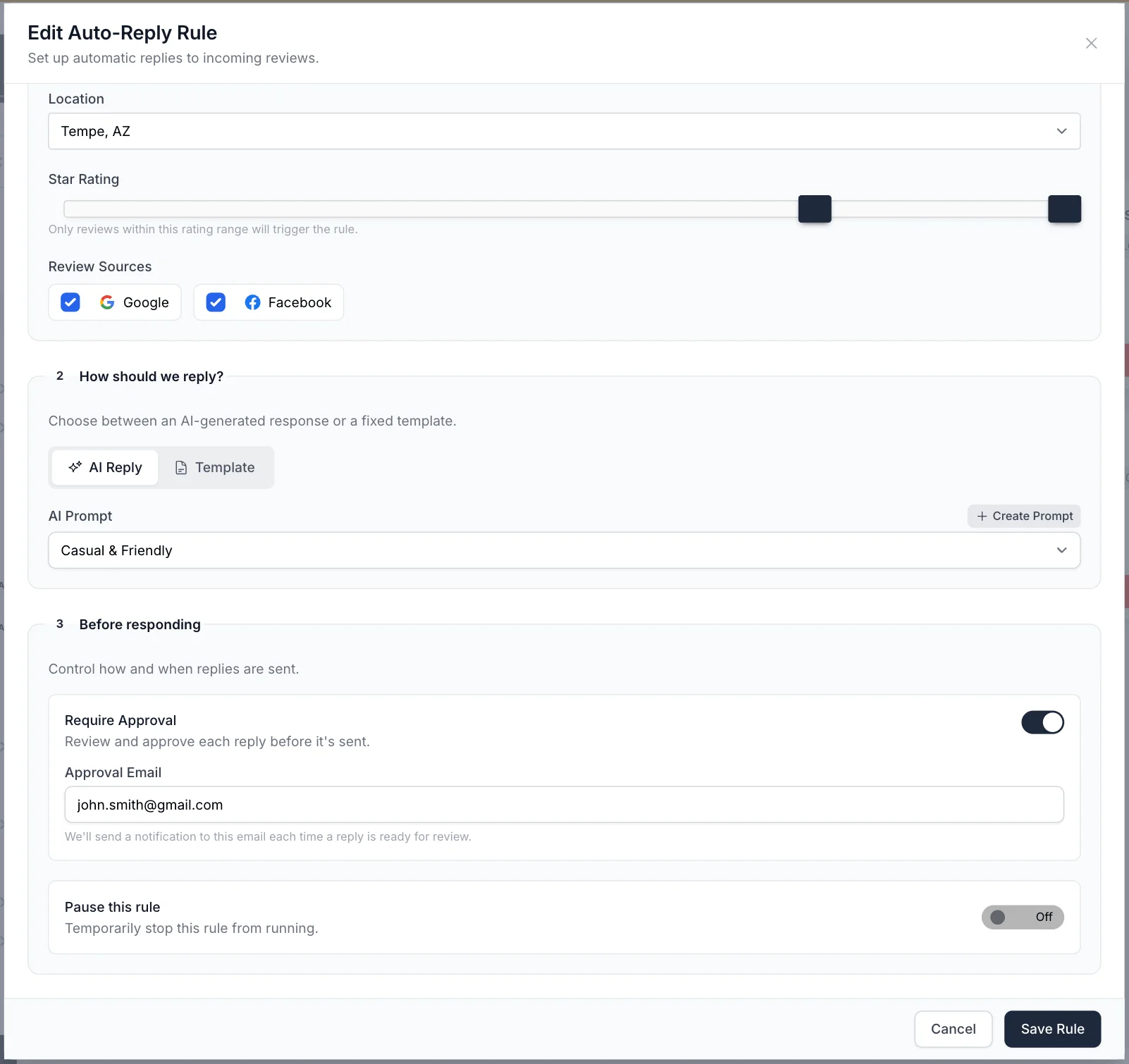Click the plus icon beside Create Prompt
Image resolution: width=1129 pixels, height=1064 pixels.
[x=982, y=516]
